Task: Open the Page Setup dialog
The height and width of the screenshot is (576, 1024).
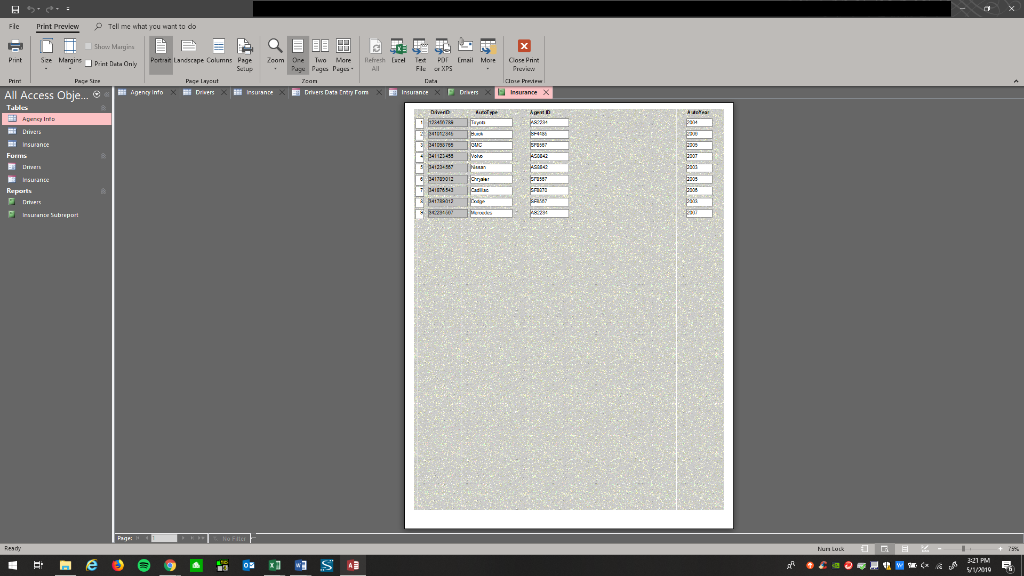Action: coord(244,55)
